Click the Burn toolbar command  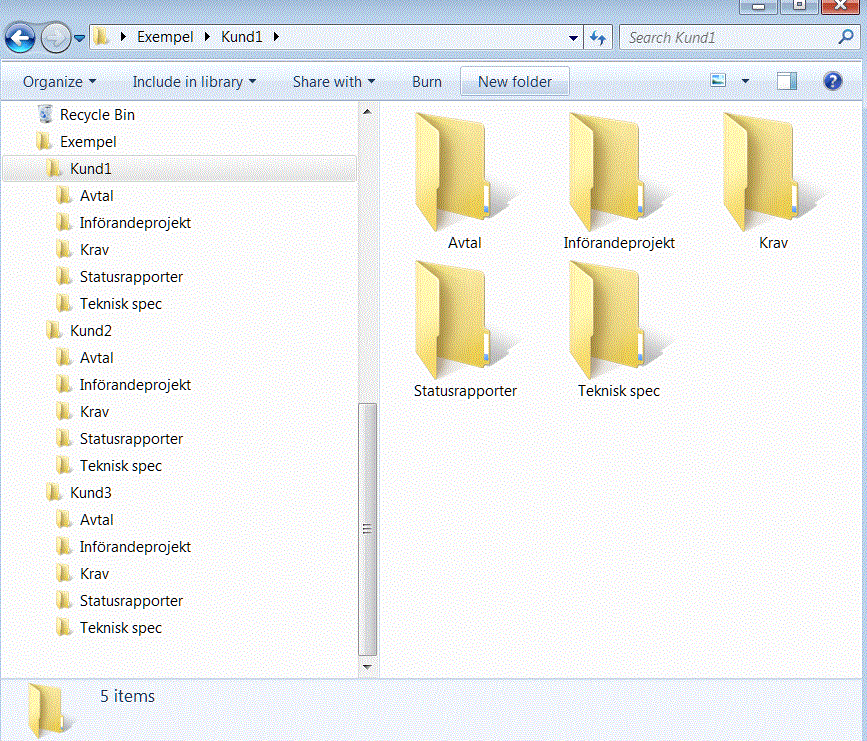point(427,82)
